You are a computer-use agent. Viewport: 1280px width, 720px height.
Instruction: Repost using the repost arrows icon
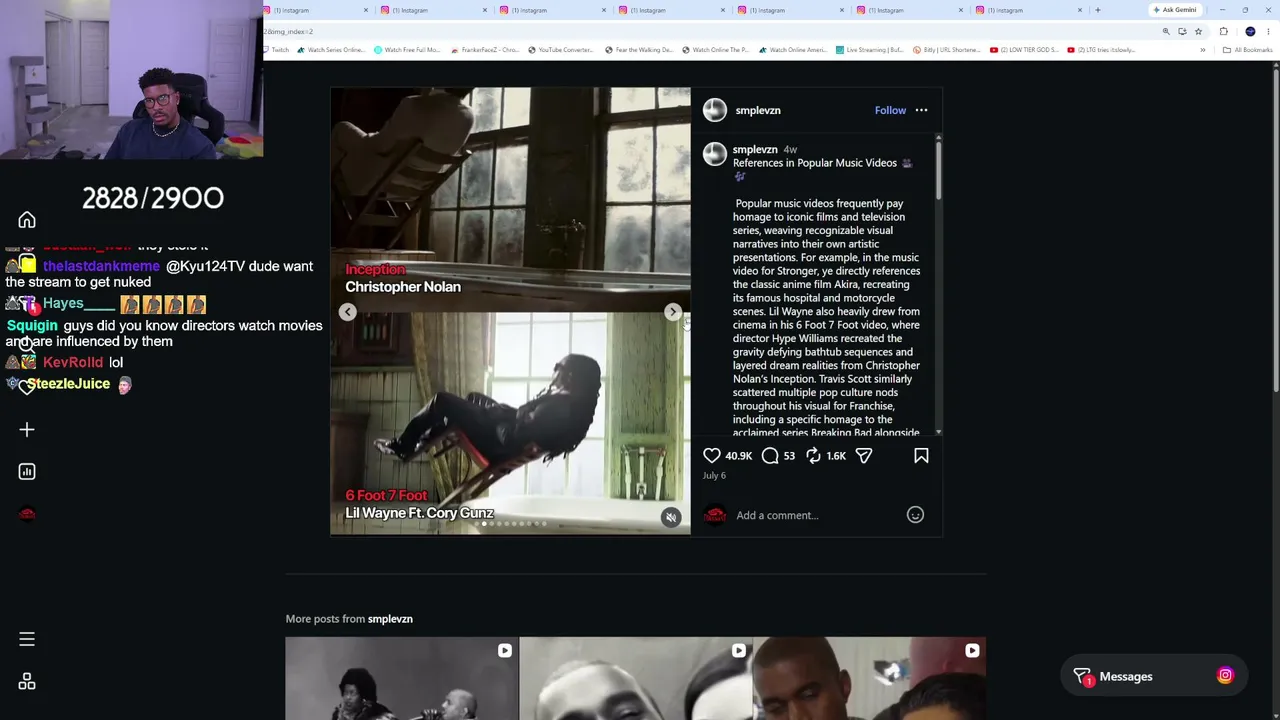(x=814, y=456)
